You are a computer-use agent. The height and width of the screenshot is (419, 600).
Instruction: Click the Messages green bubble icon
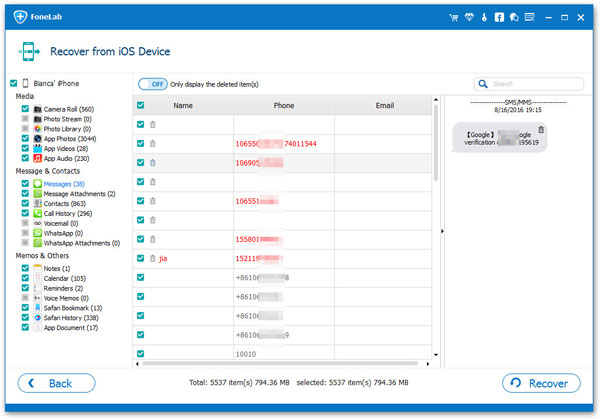(38, 184)
